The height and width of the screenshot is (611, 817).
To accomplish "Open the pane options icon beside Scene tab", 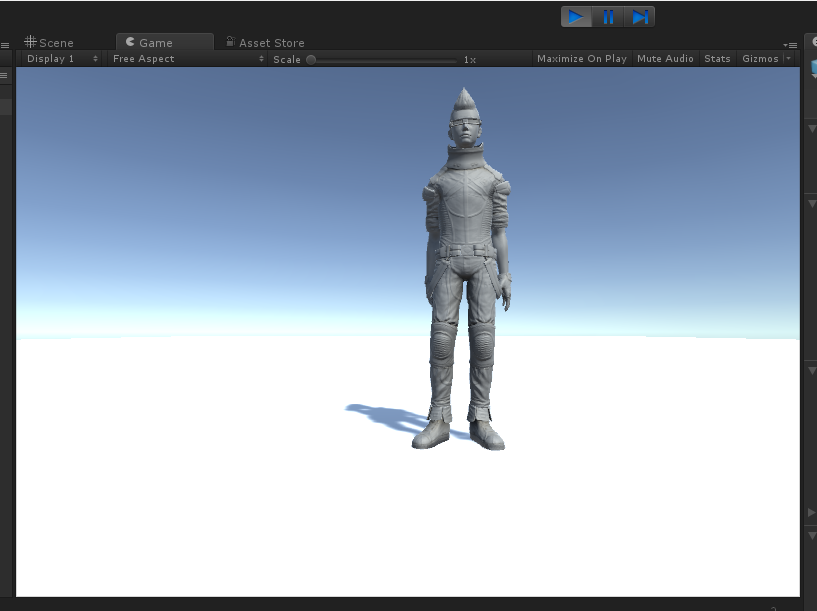I will pos(5,45).
